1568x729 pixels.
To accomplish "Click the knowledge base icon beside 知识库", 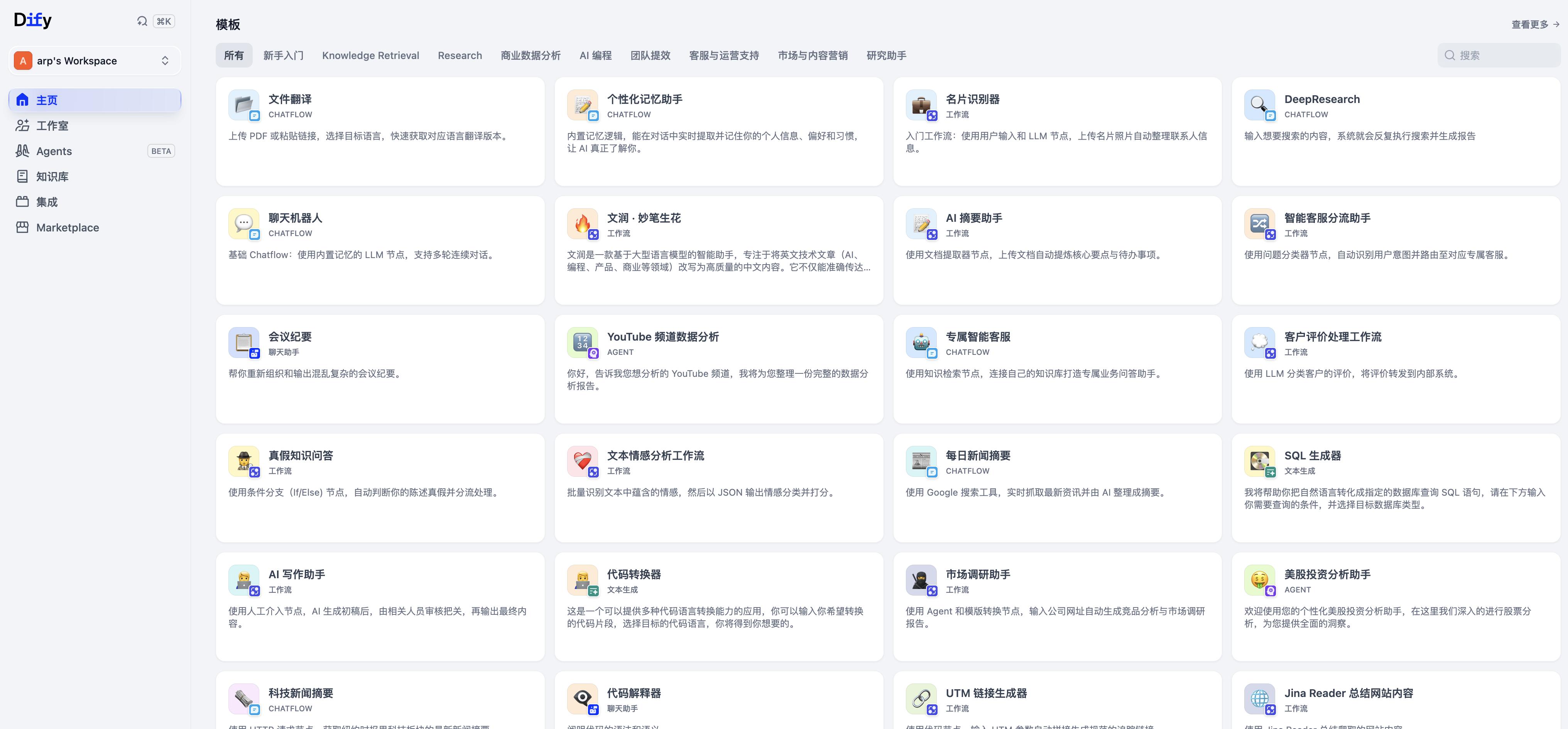I will [x=22, y=177].
